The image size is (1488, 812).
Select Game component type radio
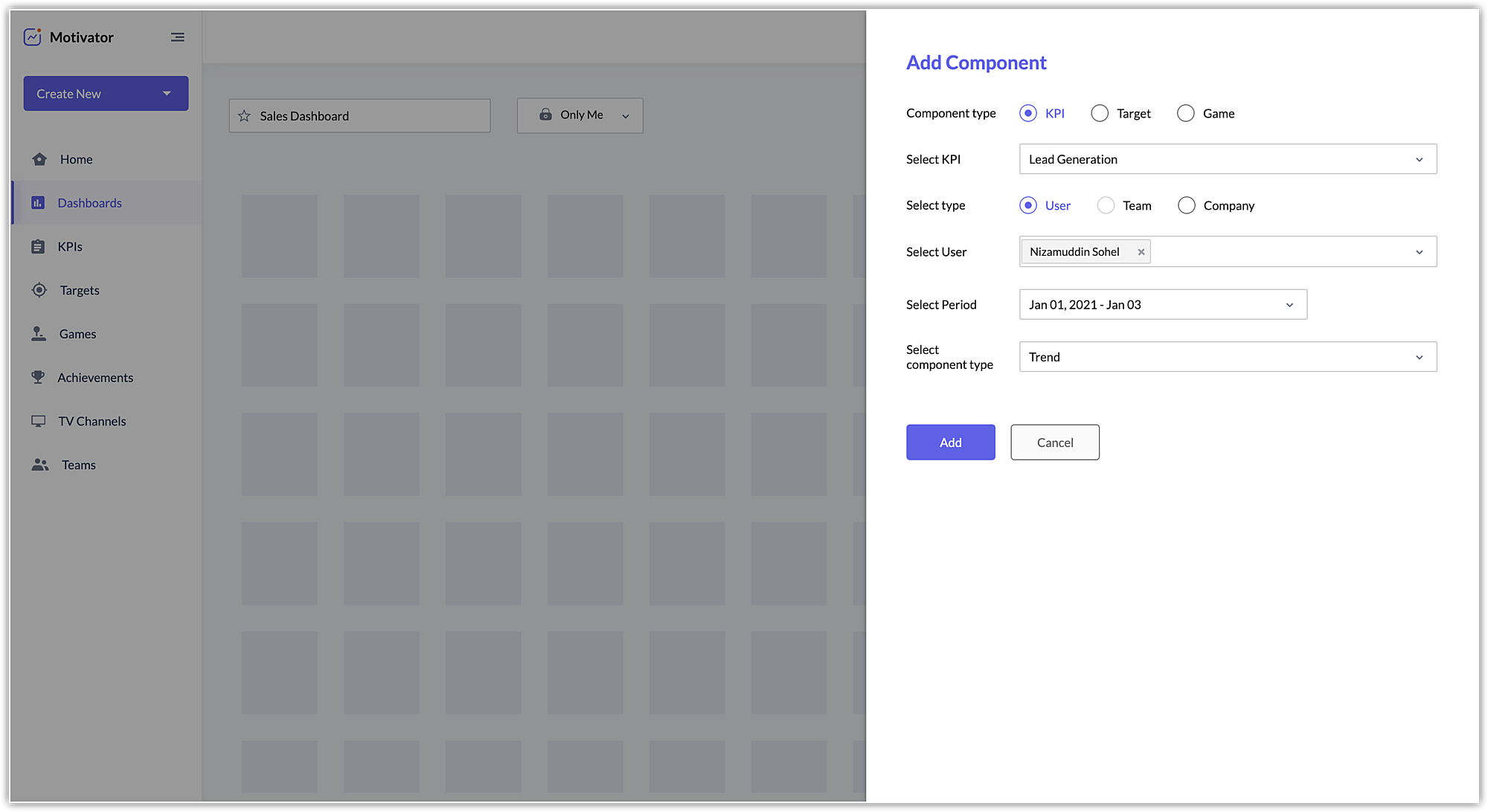(1186, 114)
